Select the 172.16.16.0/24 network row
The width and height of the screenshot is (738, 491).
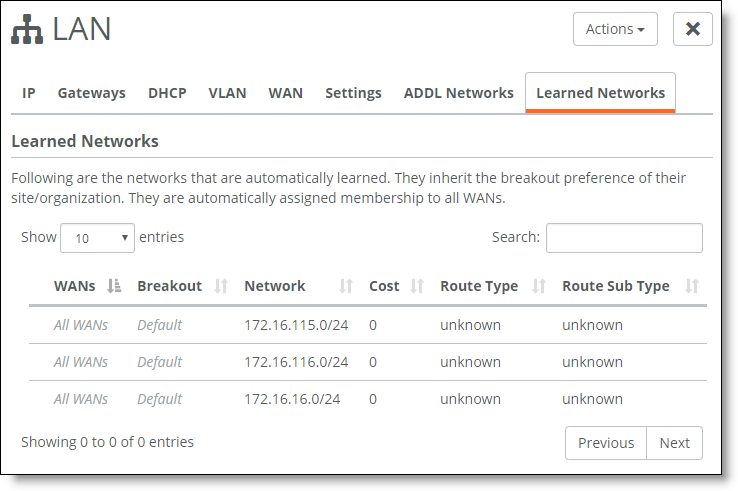pyautogui.click(x=368, y=399)
